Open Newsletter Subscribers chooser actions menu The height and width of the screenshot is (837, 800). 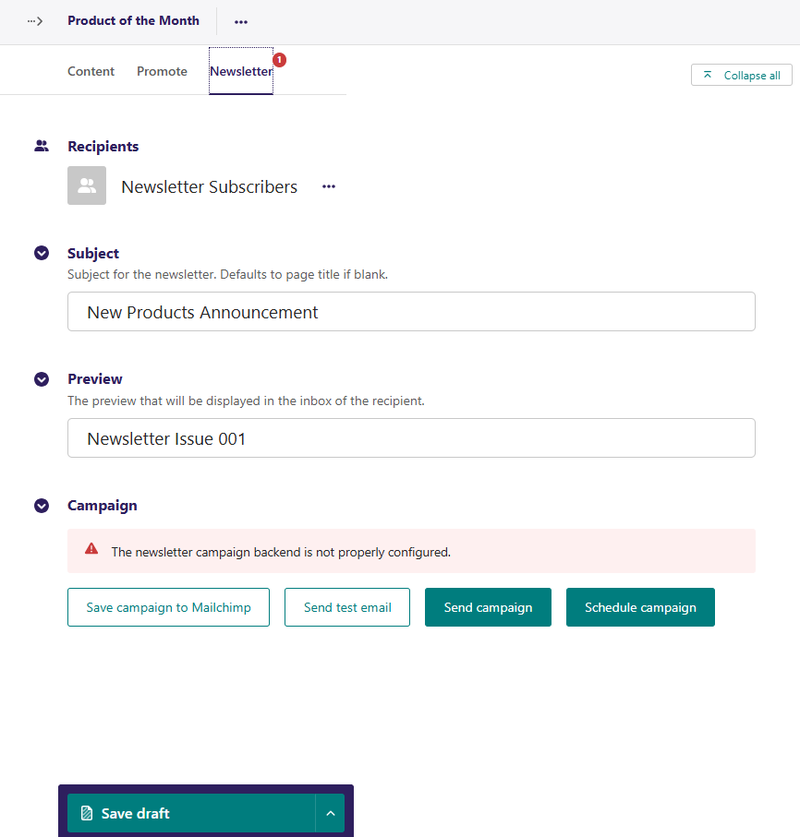[x=329, y=187]
